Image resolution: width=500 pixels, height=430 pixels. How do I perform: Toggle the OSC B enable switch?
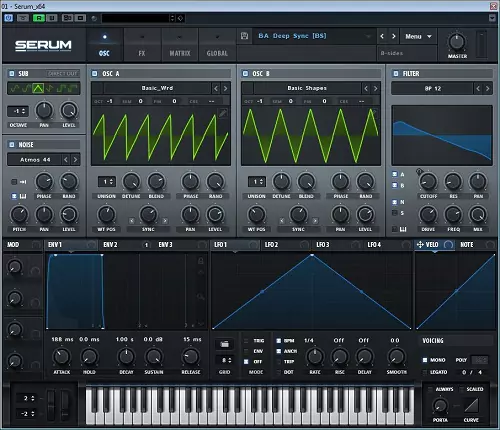pyautogui.click(x=245, y=73)
